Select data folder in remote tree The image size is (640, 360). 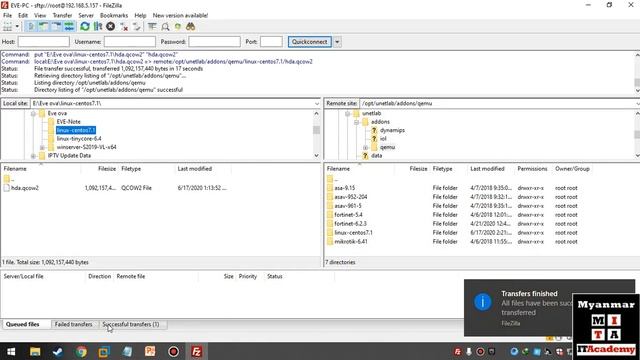coord(376,156)
